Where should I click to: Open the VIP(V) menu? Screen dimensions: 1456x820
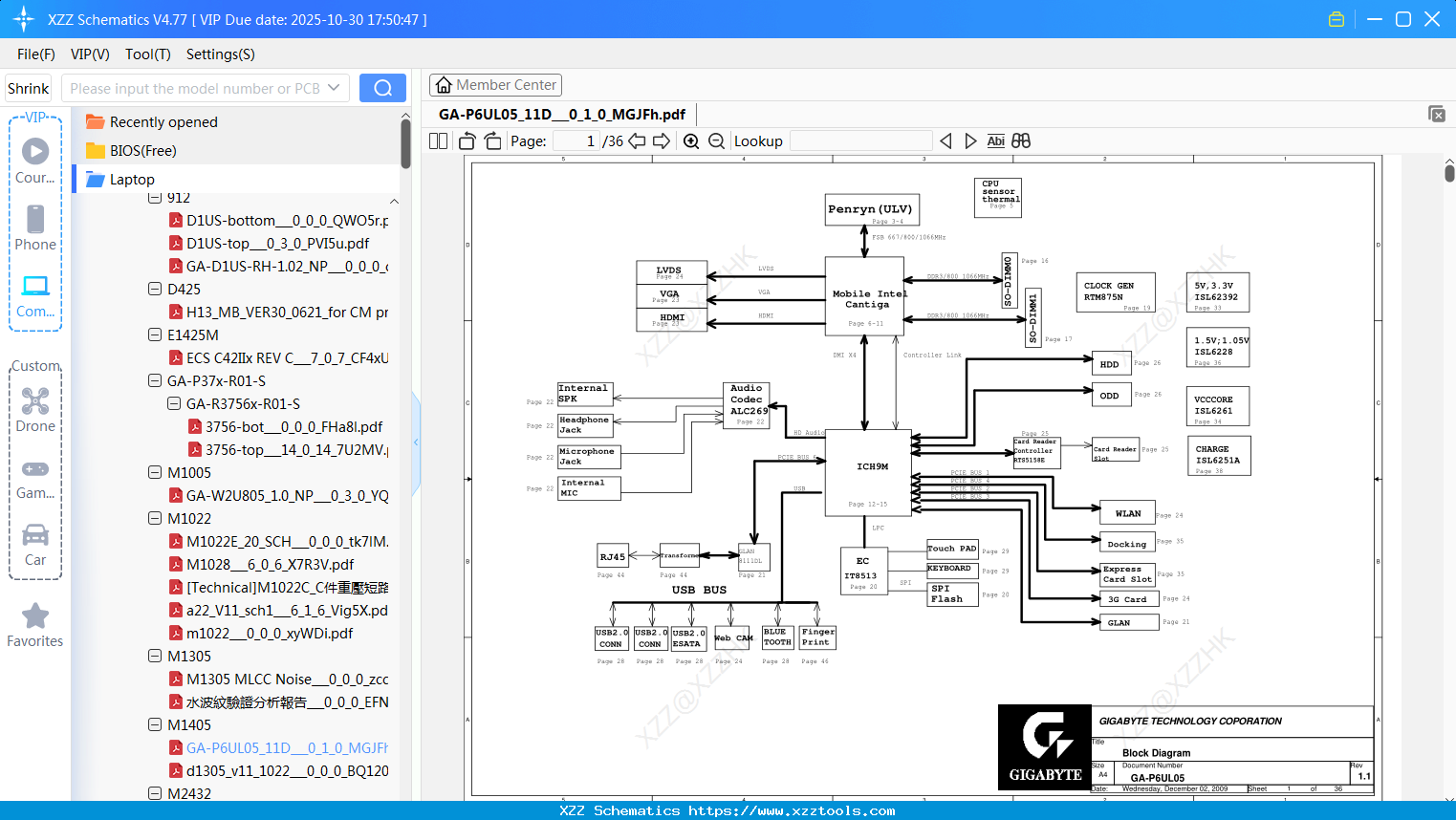coord(90,54)
